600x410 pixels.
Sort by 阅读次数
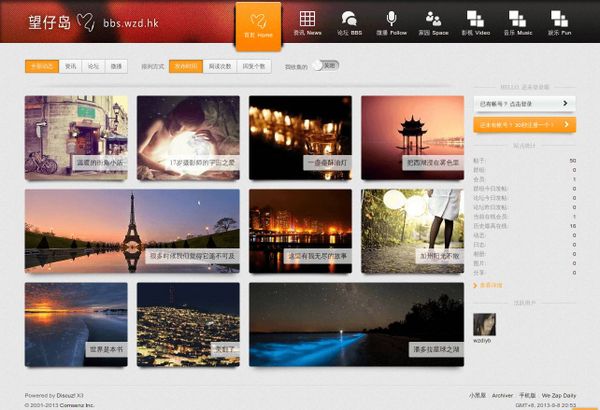220,66
